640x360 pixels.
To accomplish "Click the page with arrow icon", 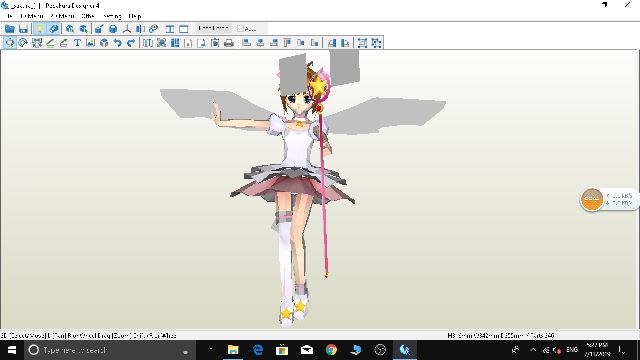I will 201,42.
